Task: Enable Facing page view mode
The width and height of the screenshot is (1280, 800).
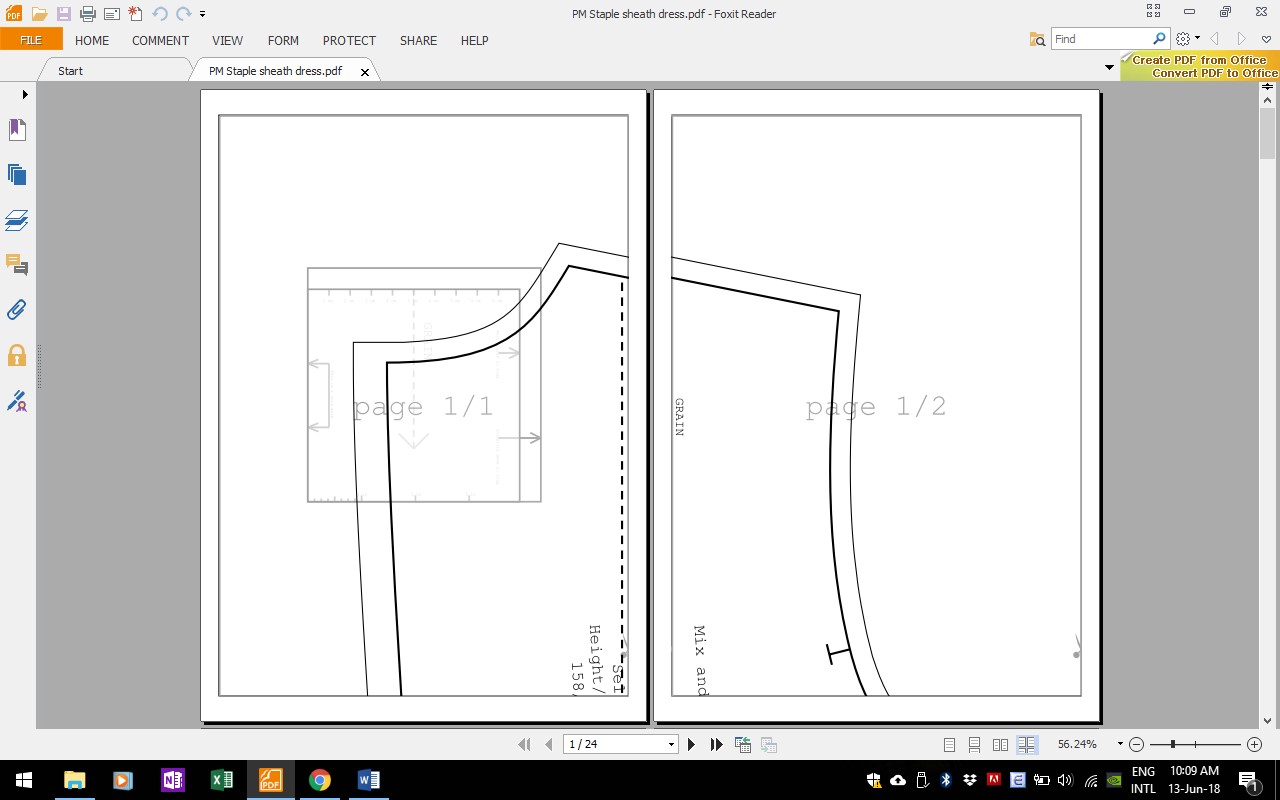Action: tap(1000, 744)
